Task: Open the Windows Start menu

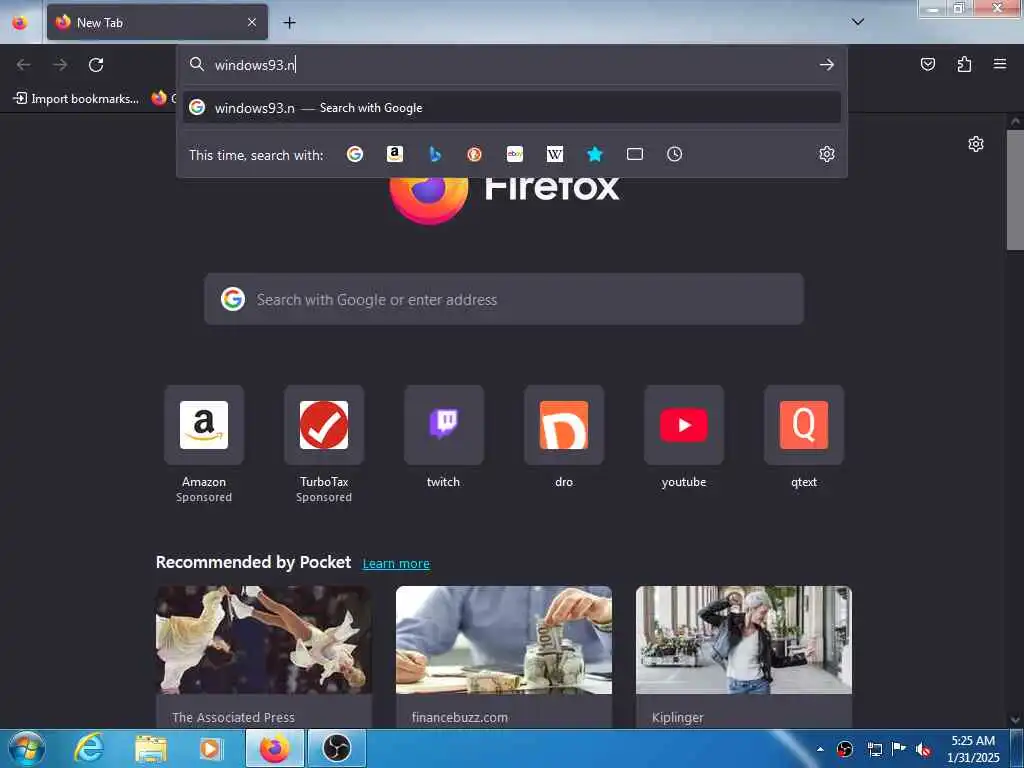Action: point(26,748)
